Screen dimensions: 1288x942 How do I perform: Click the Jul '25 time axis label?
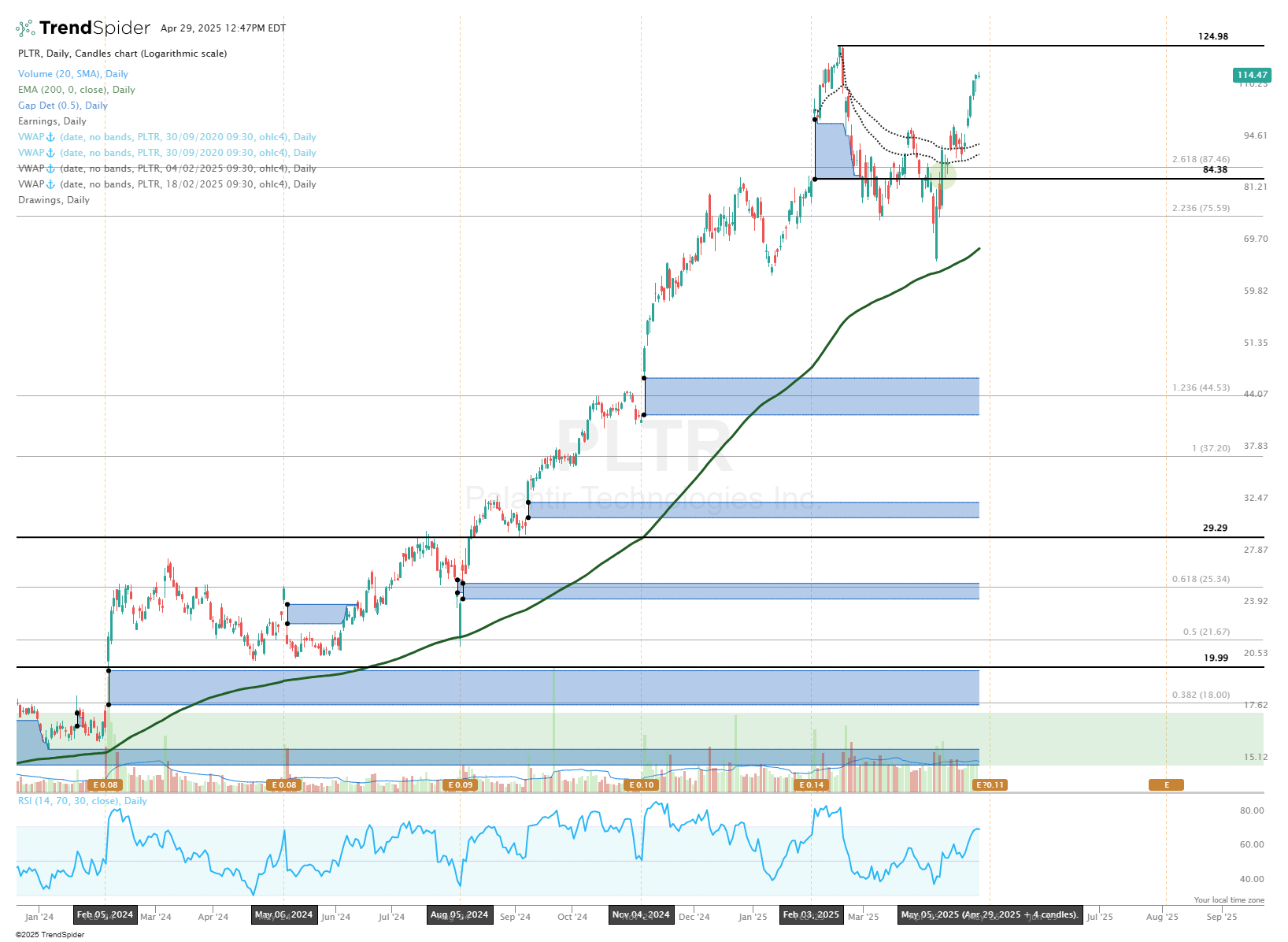[x=1100, y=917]
